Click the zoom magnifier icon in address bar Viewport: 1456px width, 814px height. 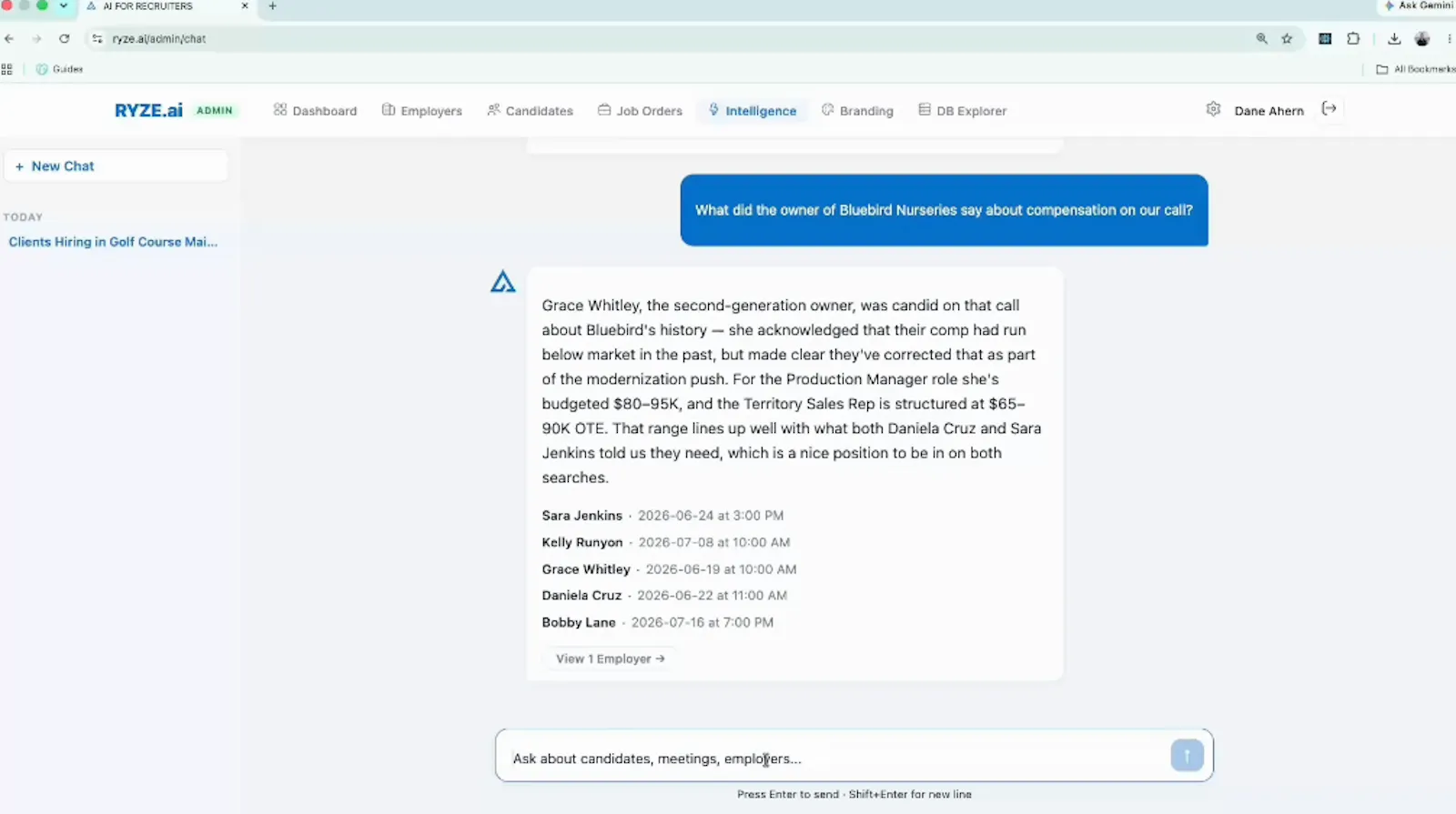[x=1262, y=38]
